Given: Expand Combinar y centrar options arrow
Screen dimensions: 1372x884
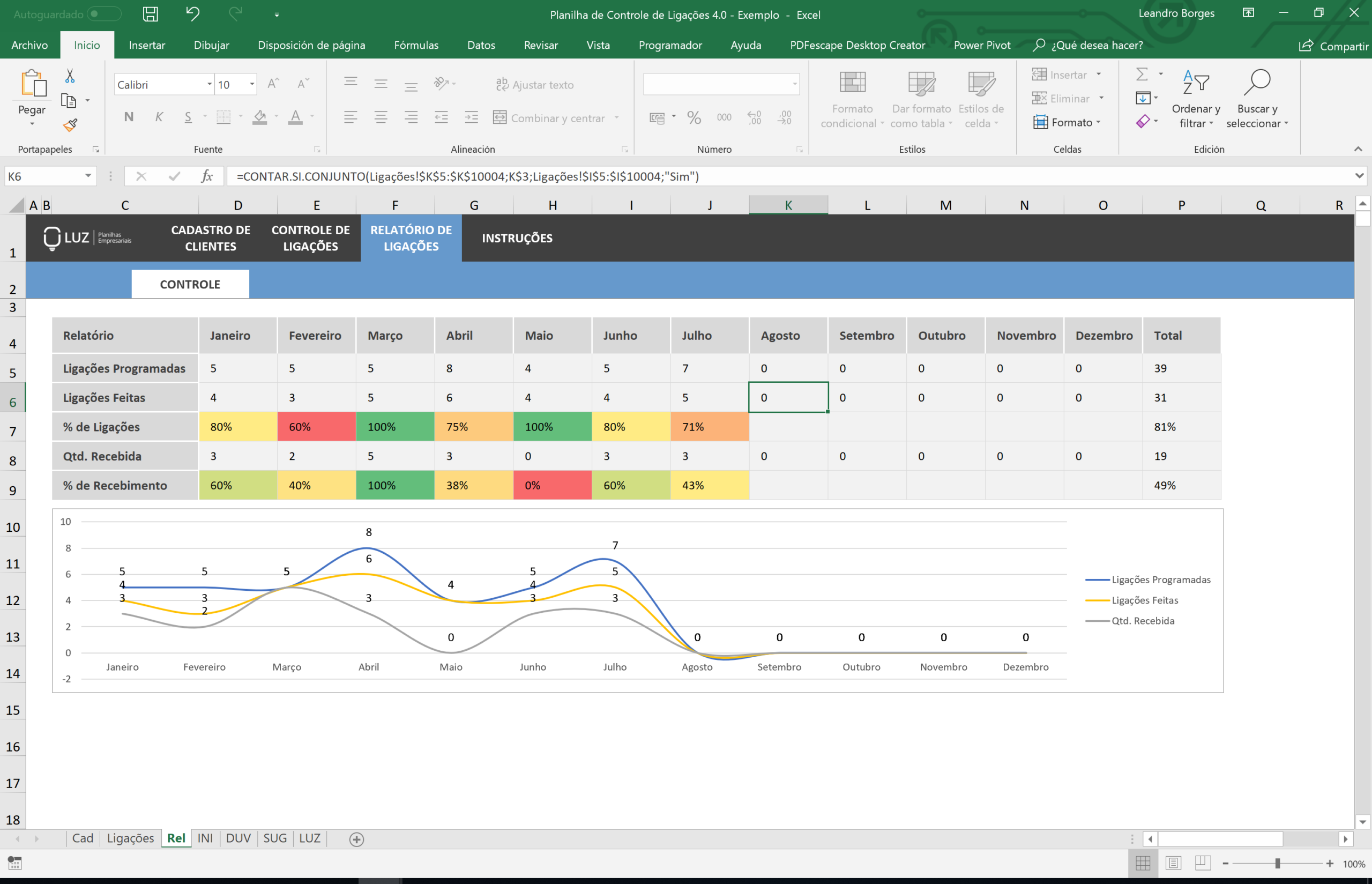Looking at the screenshot, I should (617, 118).
